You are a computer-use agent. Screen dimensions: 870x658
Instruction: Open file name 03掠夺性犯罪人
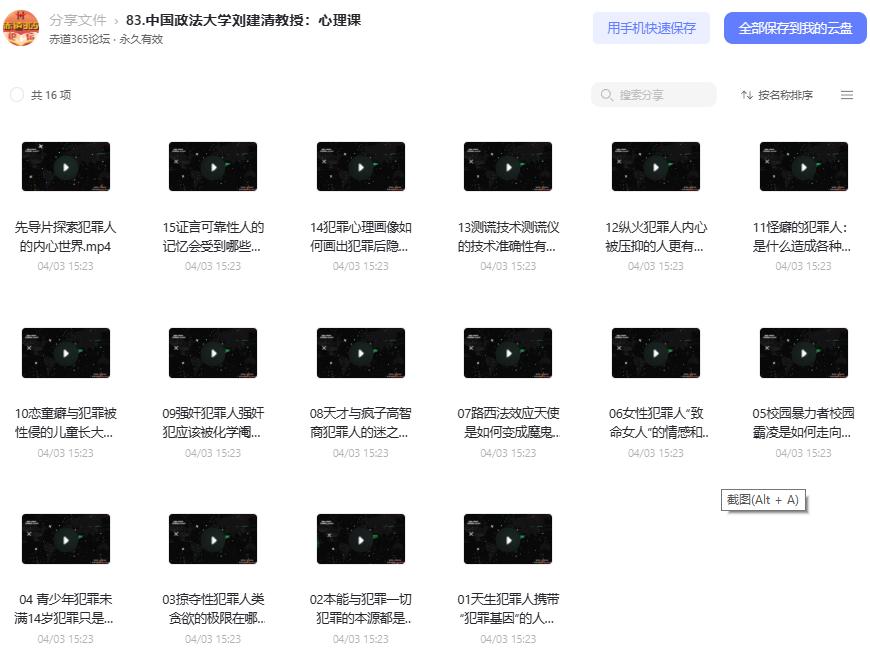pyautogui.click(x=213, y=609)
